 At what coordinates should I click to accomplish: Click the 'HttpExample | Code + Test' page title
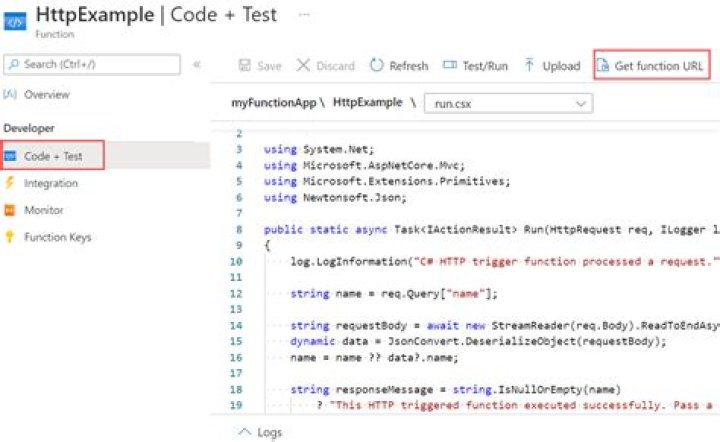tap(156, 15)
